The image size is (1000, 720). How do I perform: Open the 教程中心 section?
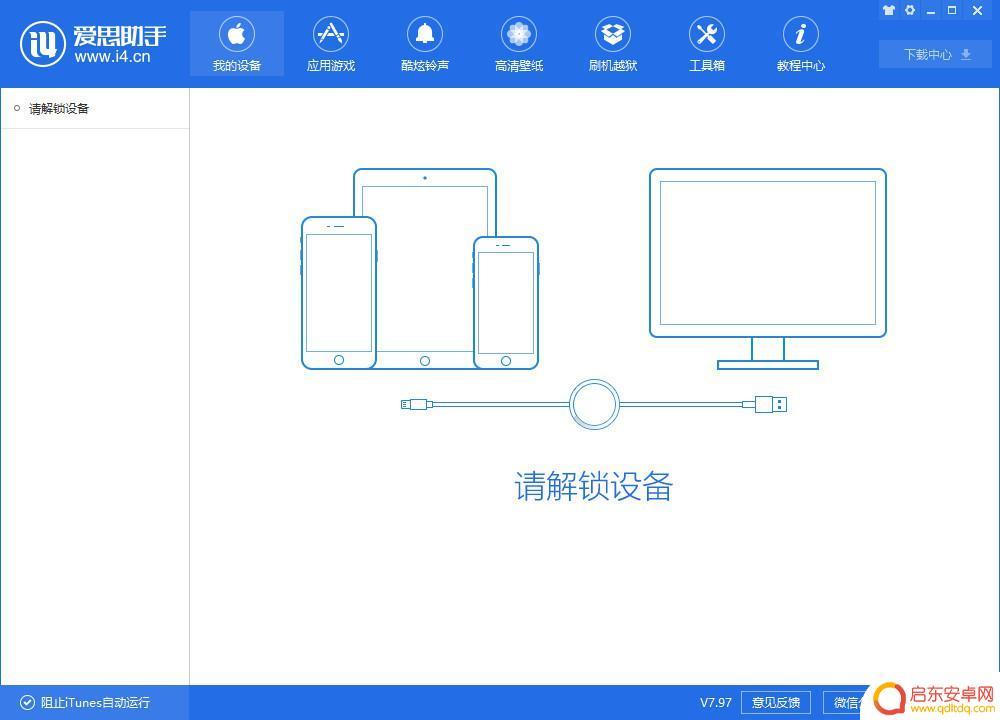pyautogui.click(x=800, y=43)
